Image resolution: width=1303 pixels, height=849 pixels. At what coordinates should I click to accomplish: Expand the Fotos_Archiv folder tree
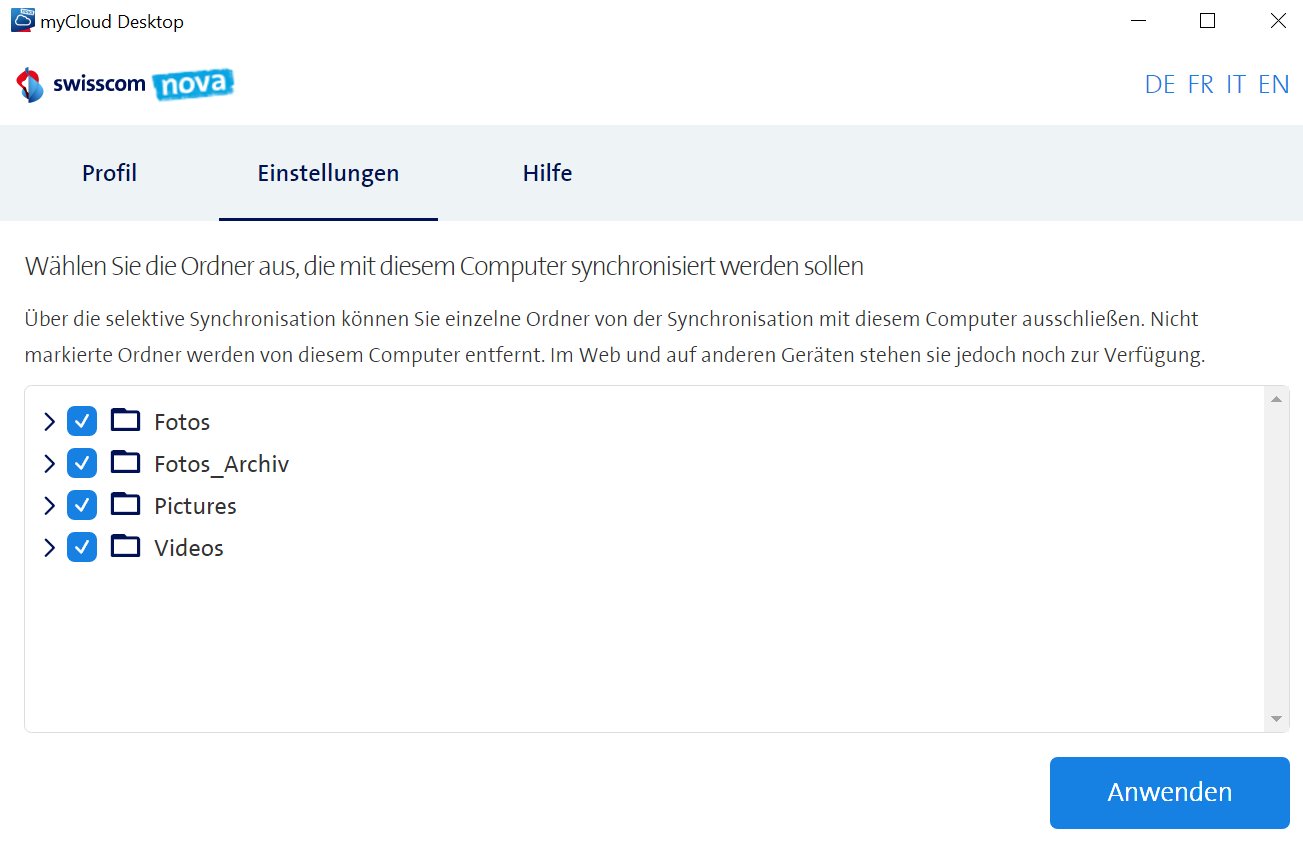click(x=47, y=463)
